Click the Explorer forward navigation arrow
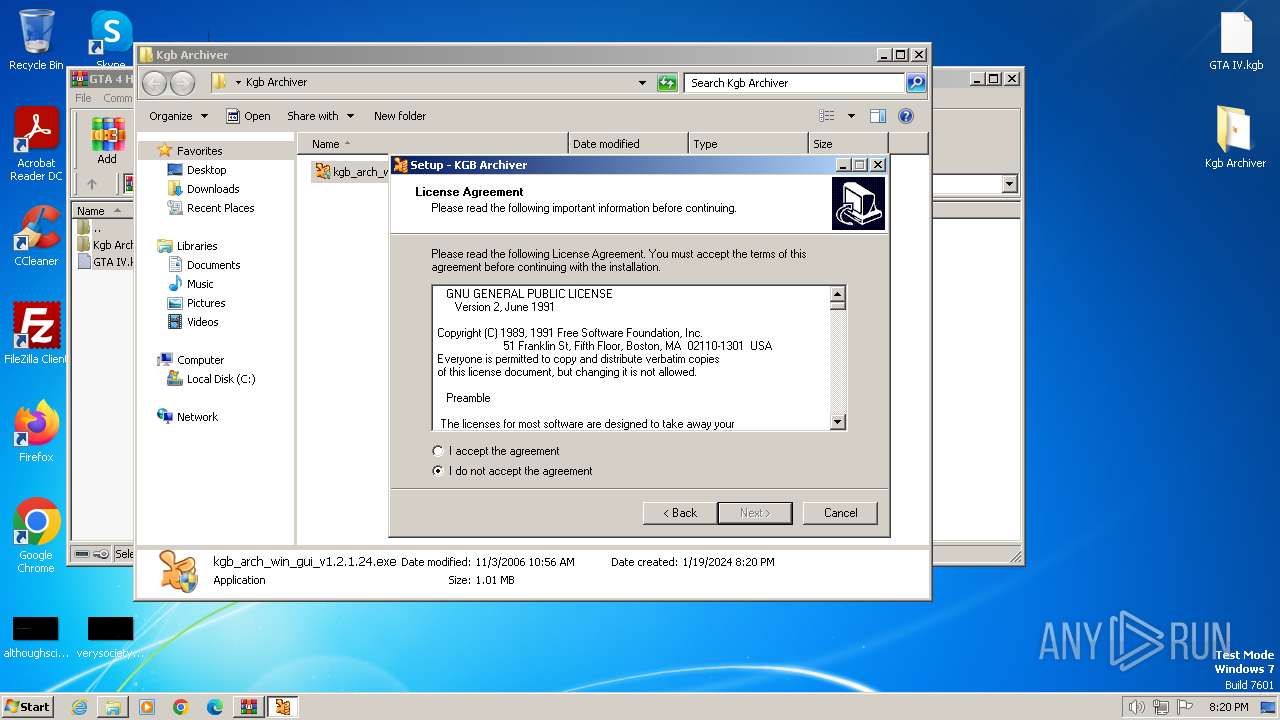 (182, 83)
